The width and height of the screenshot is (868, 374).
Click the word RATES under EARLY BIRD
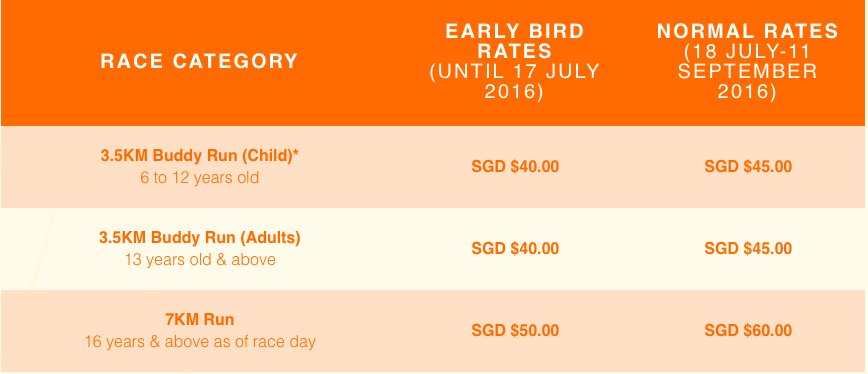[515, 51]
